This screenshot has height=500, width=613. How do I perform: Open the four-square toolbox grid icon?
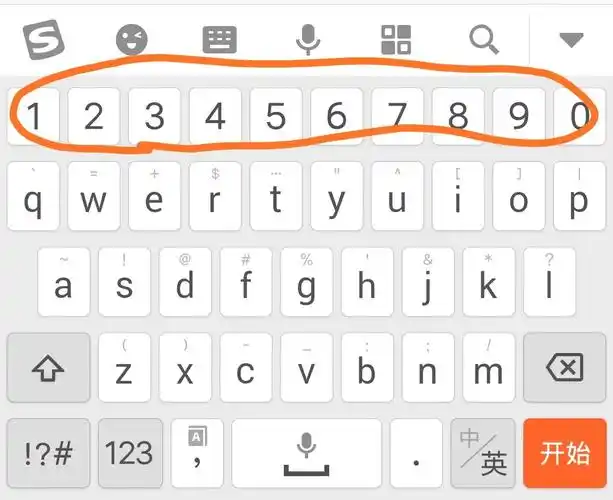click(396, 39)
